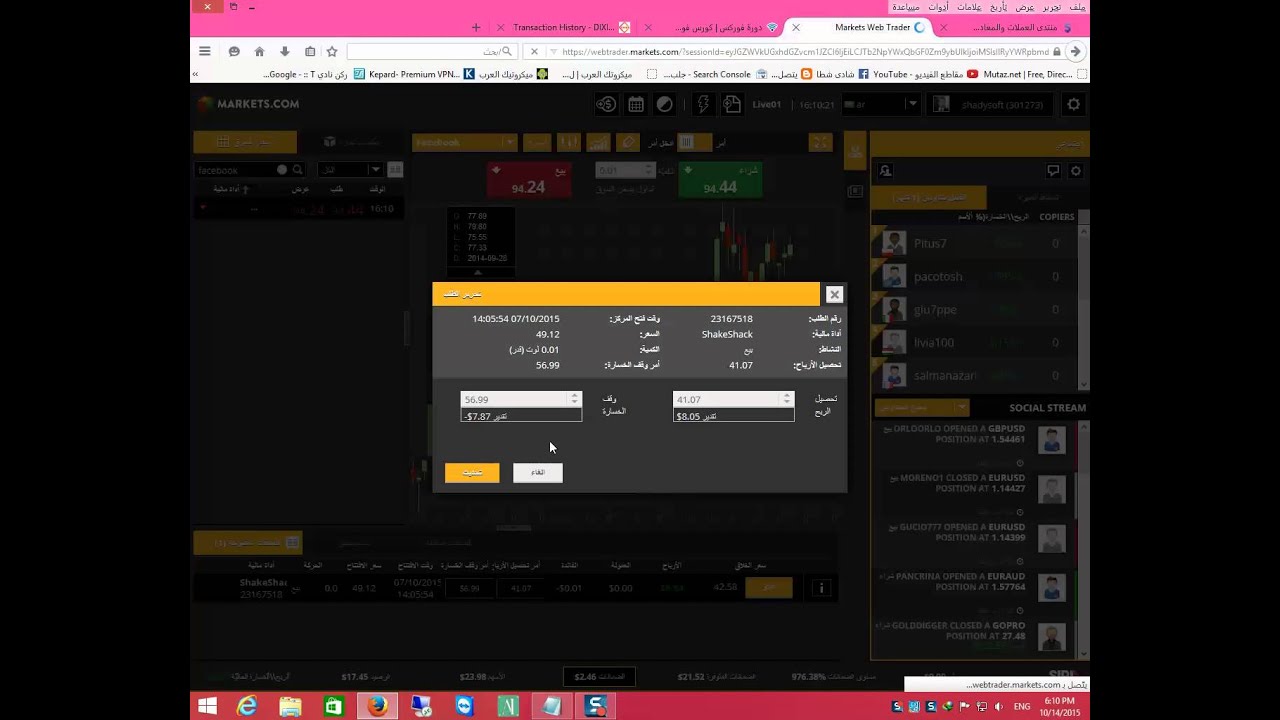Click orange close button in ShakeShack row

pyautogui.click(x=769, y=588)
